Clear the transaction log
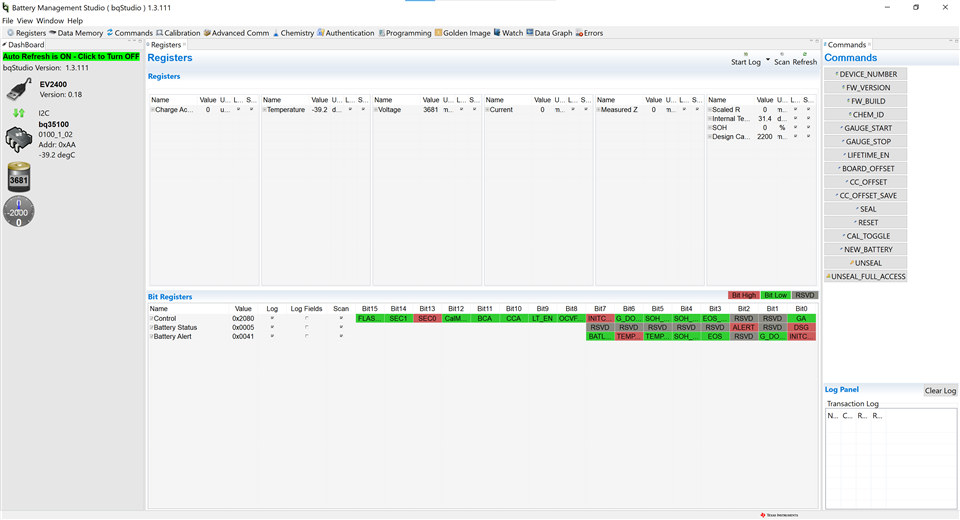This screenshot has height=520, width=960. click(x=940, y=391)
